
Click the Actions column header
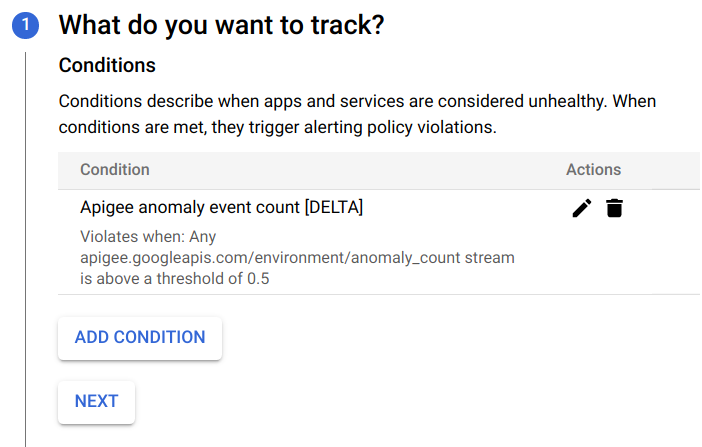coord(593,170)
